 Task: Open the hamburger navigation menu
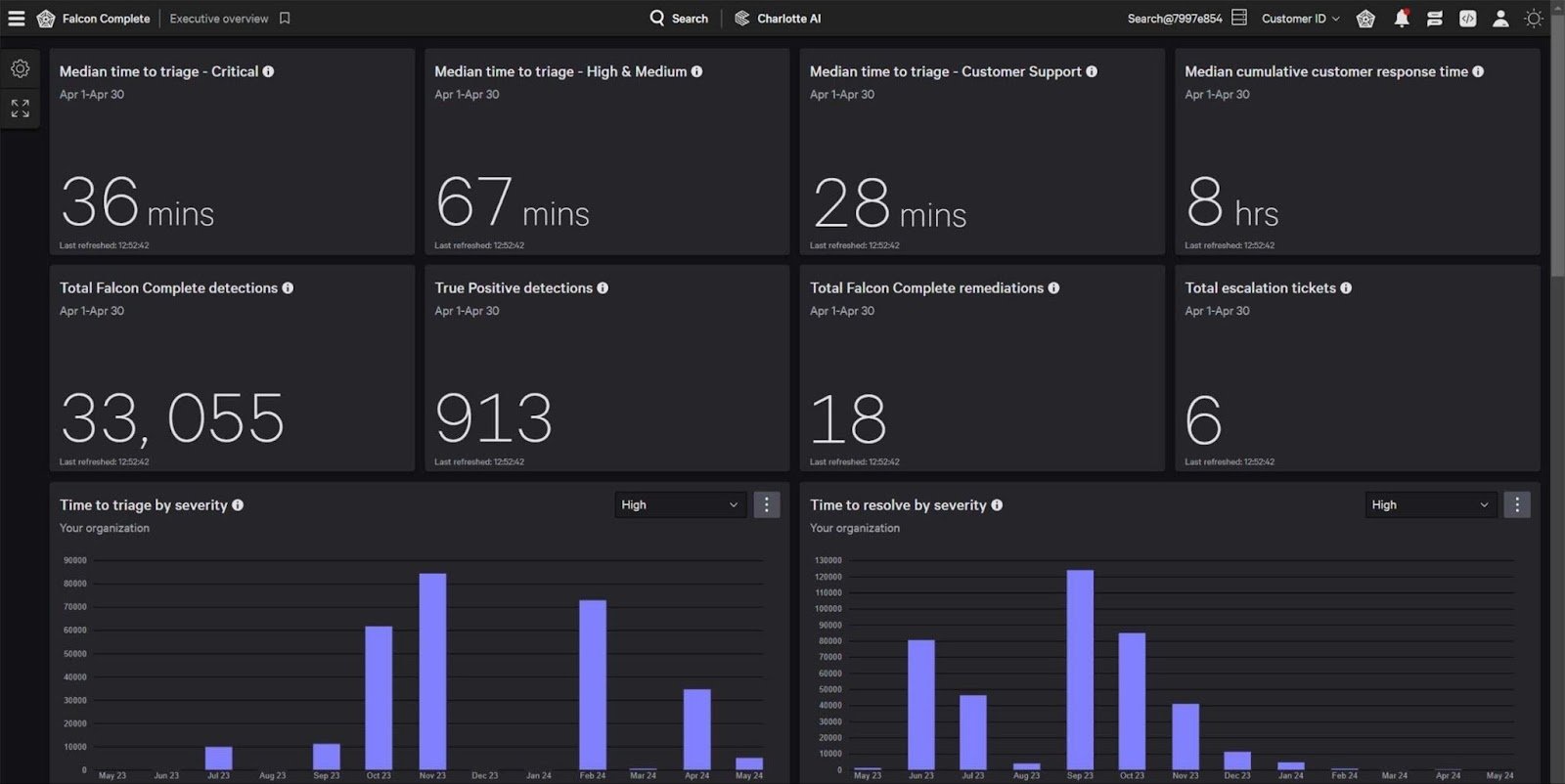click(x=17, y=19)
